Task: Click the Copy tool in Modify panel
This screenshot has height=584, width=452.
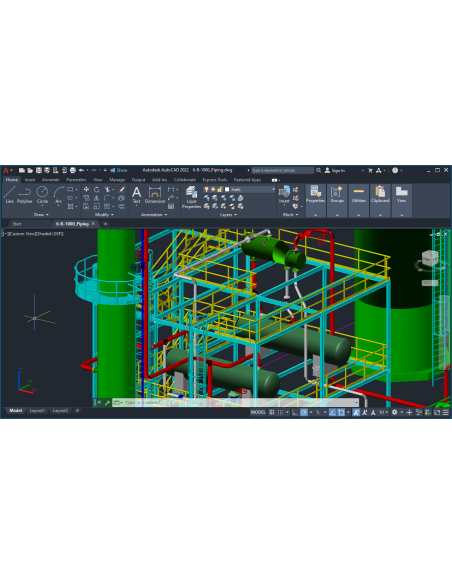Action: coord(86,198)
